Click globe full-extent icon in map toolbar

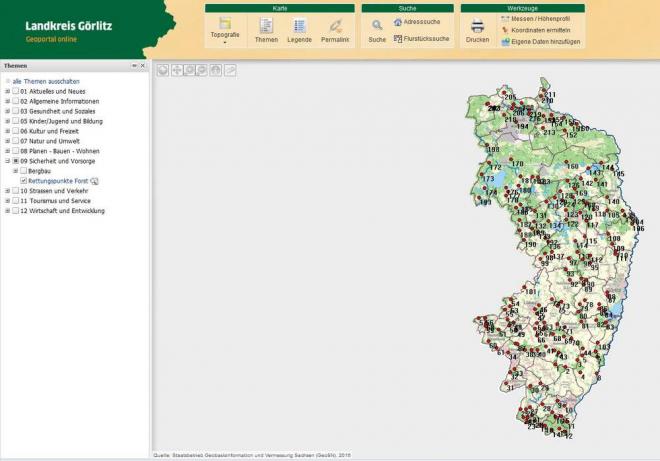point(163,70)
